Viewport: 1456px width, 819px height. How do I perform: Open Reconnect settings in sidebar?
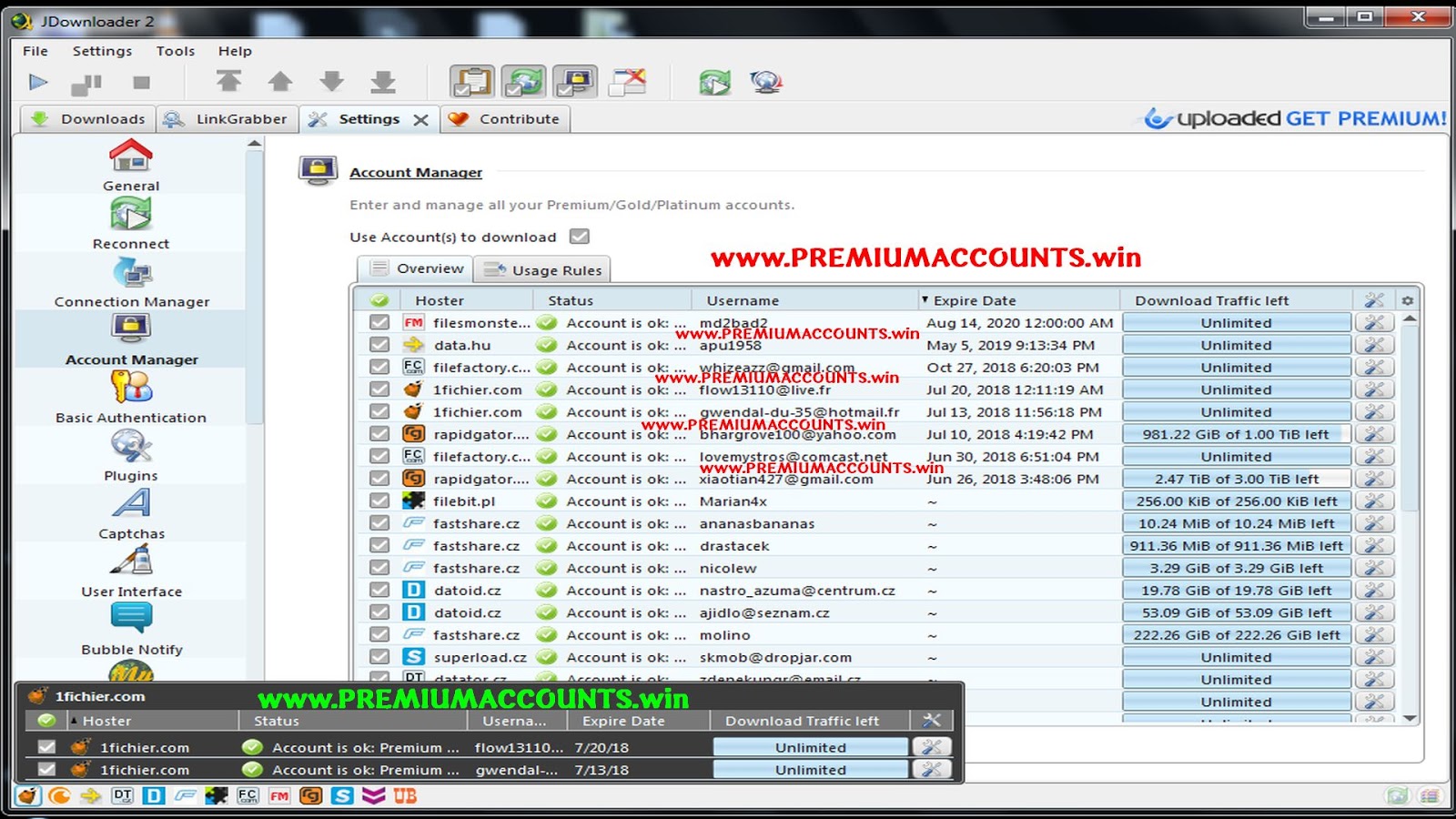point(131,224)
